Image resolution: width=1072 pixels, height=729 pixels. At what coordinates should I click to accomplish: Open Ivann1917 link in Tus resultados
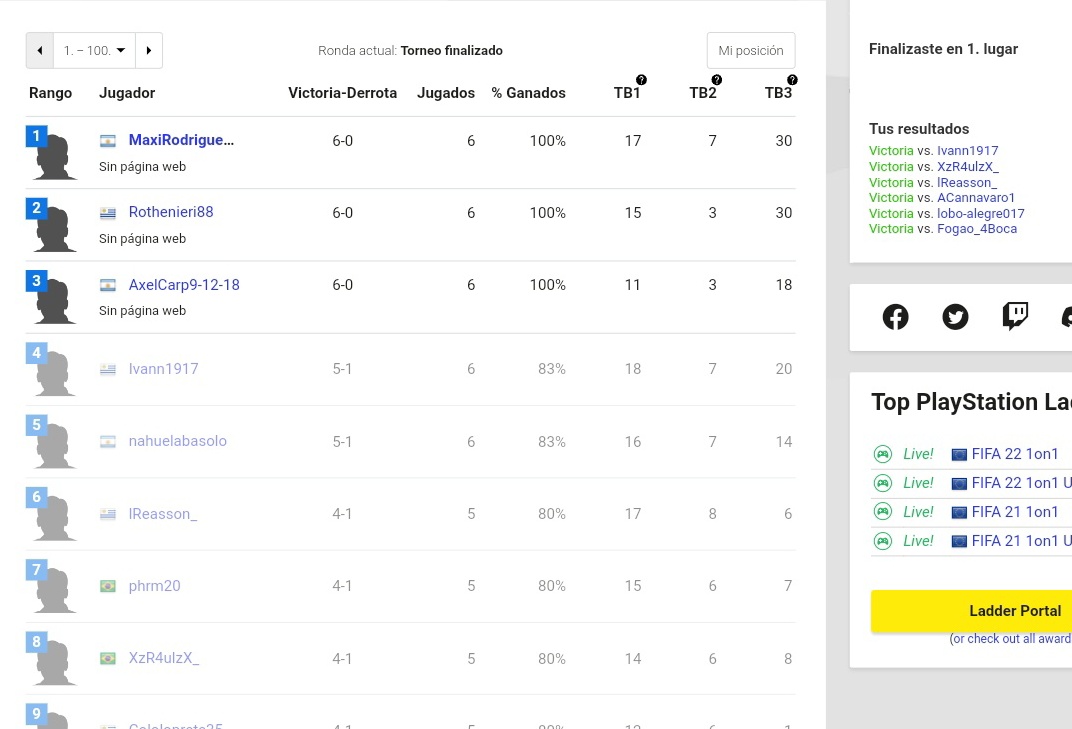(x=967, y=150)
